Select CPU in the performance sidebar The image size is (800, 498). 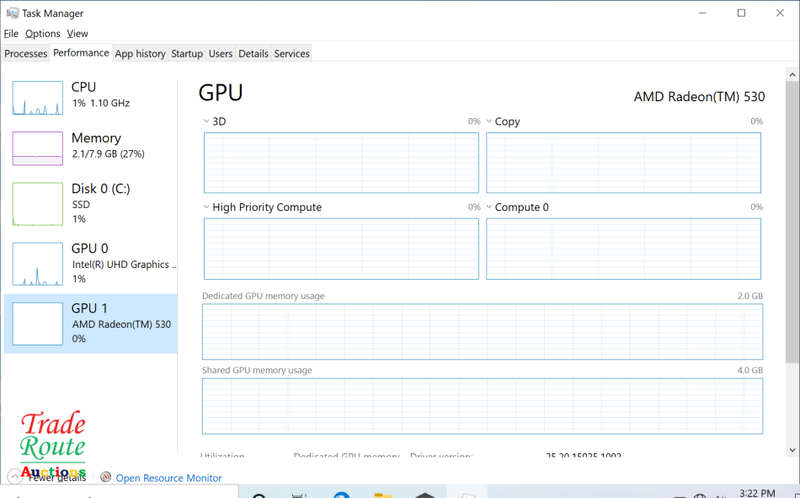tap(91, 97)
